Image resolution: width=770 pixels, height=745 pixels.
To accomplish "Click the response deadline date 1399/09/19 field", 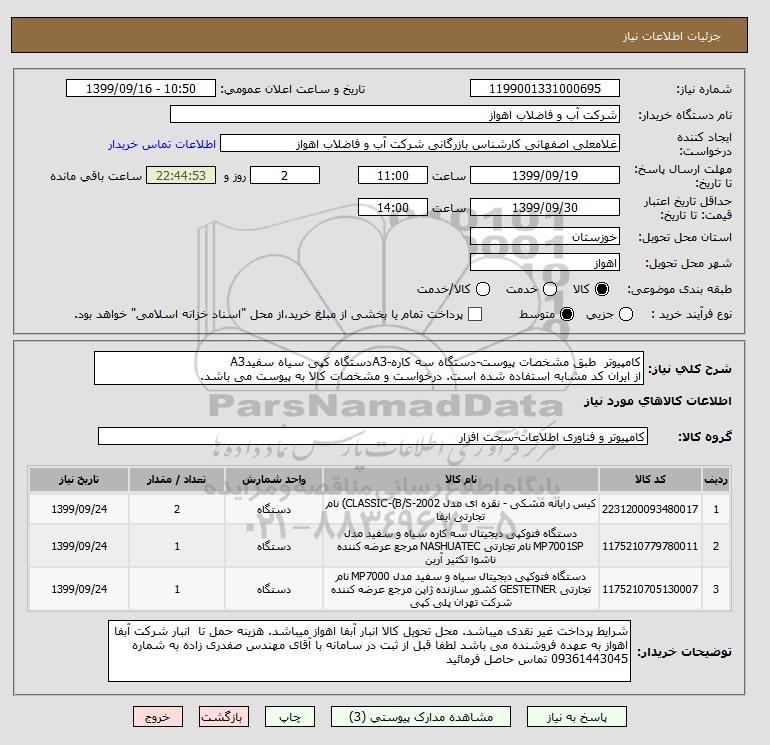I will click(545, 175).
